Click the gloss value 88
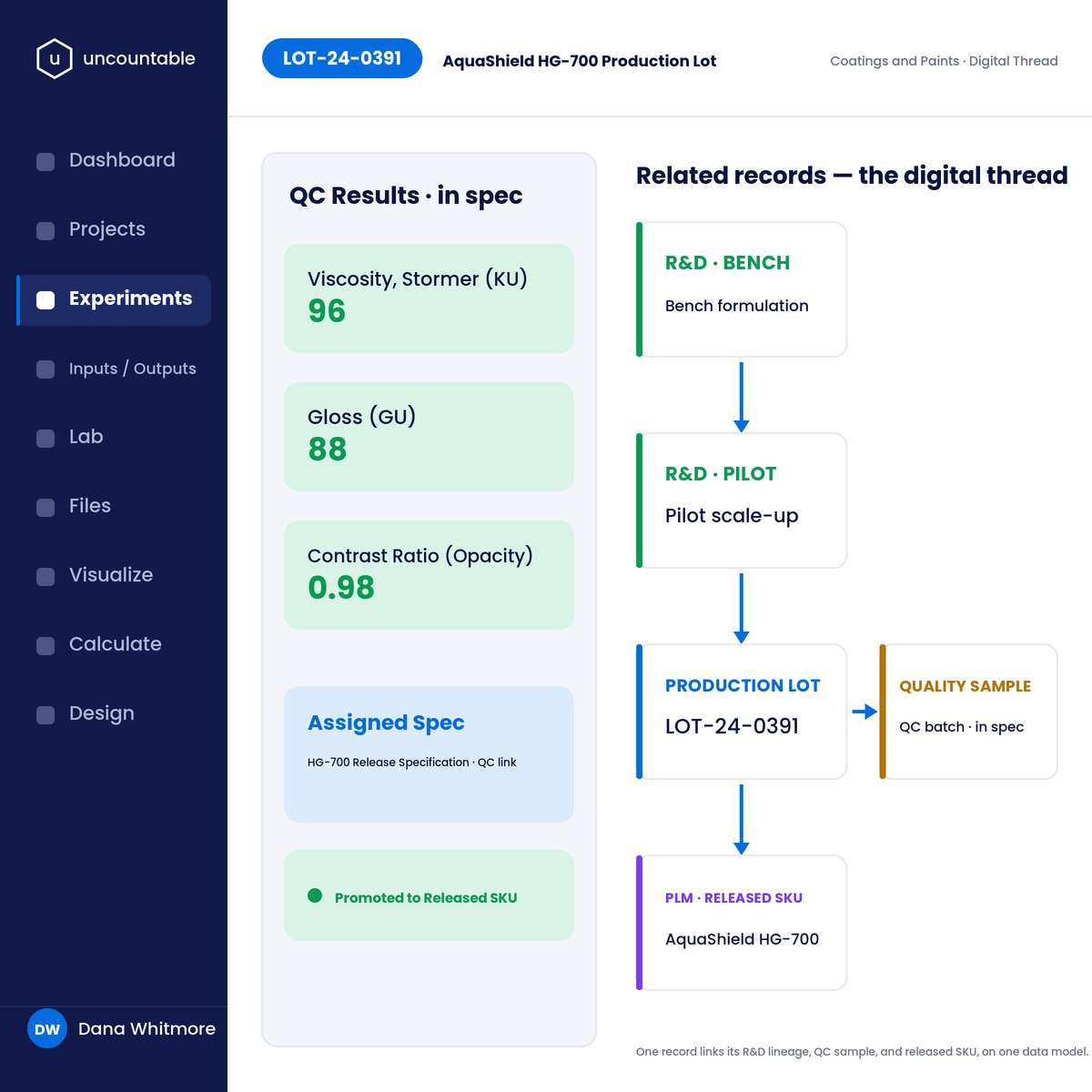This screenshot has width=1092, height=1092. pos(328,450)
